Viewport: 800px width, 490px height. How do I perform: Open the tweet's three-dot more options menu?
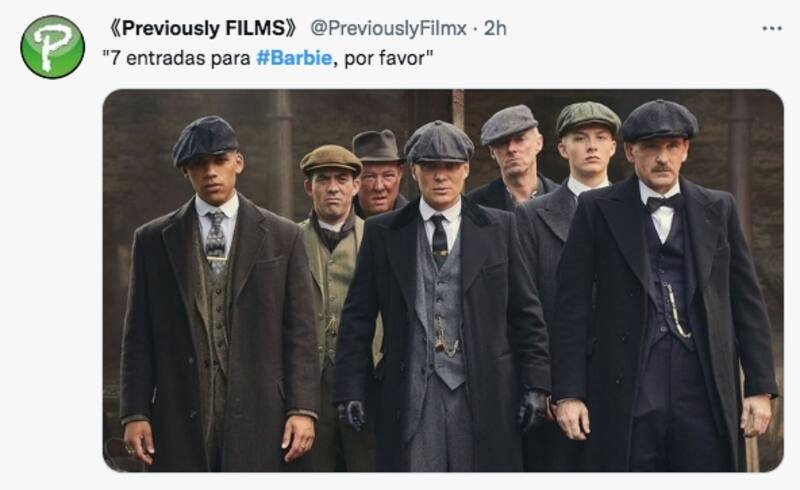coord(771,28)
